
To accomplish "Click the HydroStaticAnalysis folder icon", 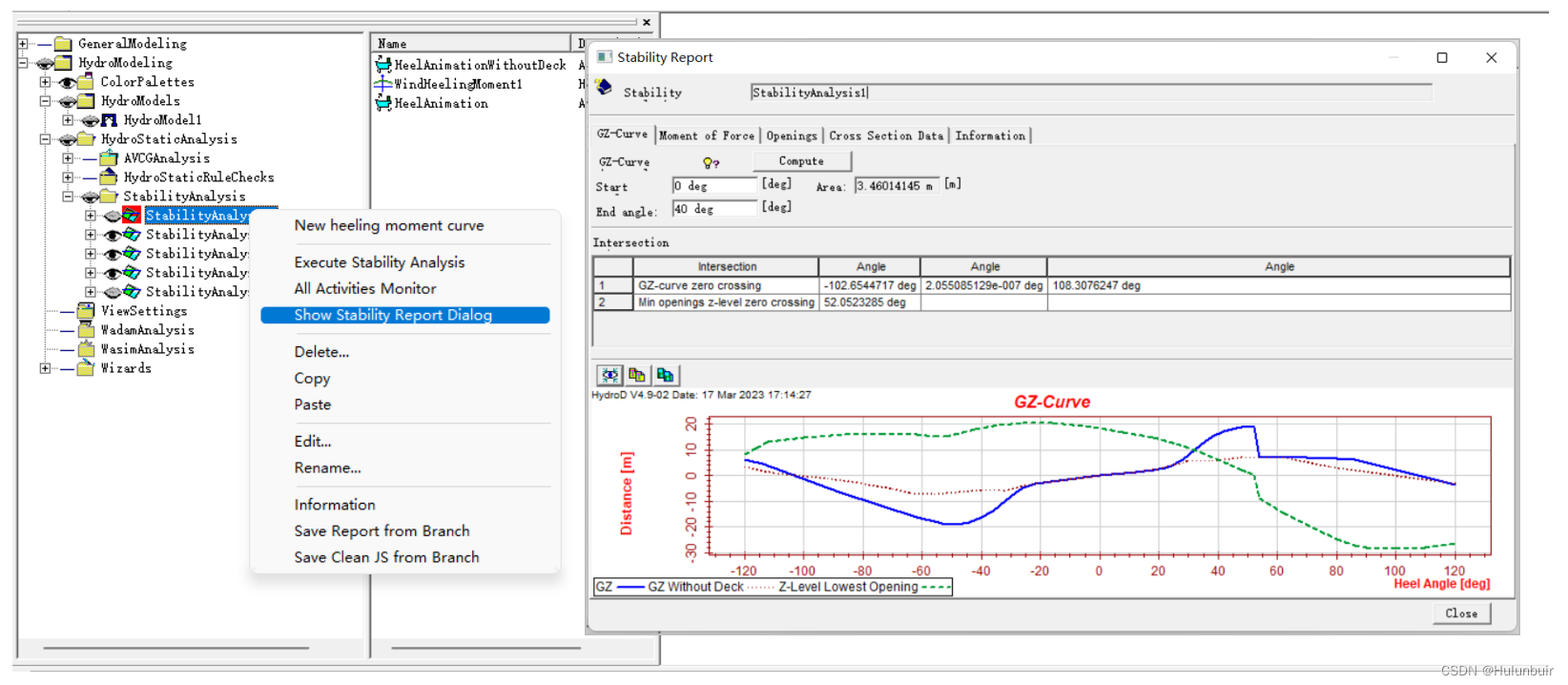I will 86,139.
